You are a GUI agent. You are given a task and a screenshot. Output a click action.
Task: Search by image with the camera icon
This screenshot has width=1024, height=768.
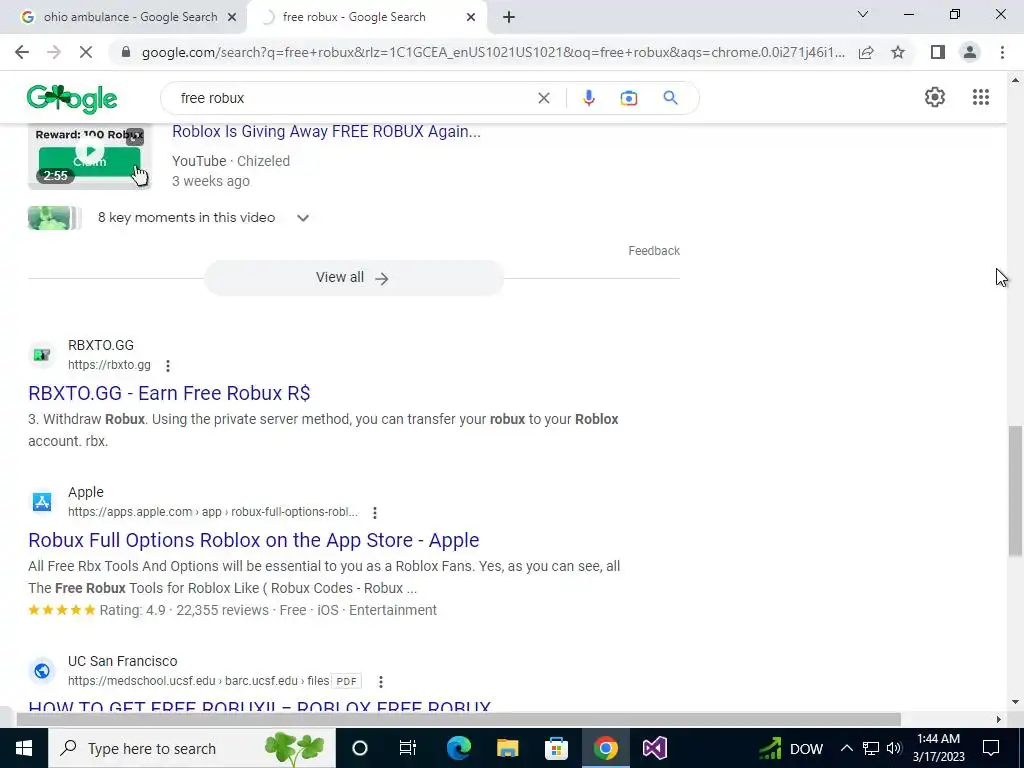pyautogui.click(x=628, y=98)
